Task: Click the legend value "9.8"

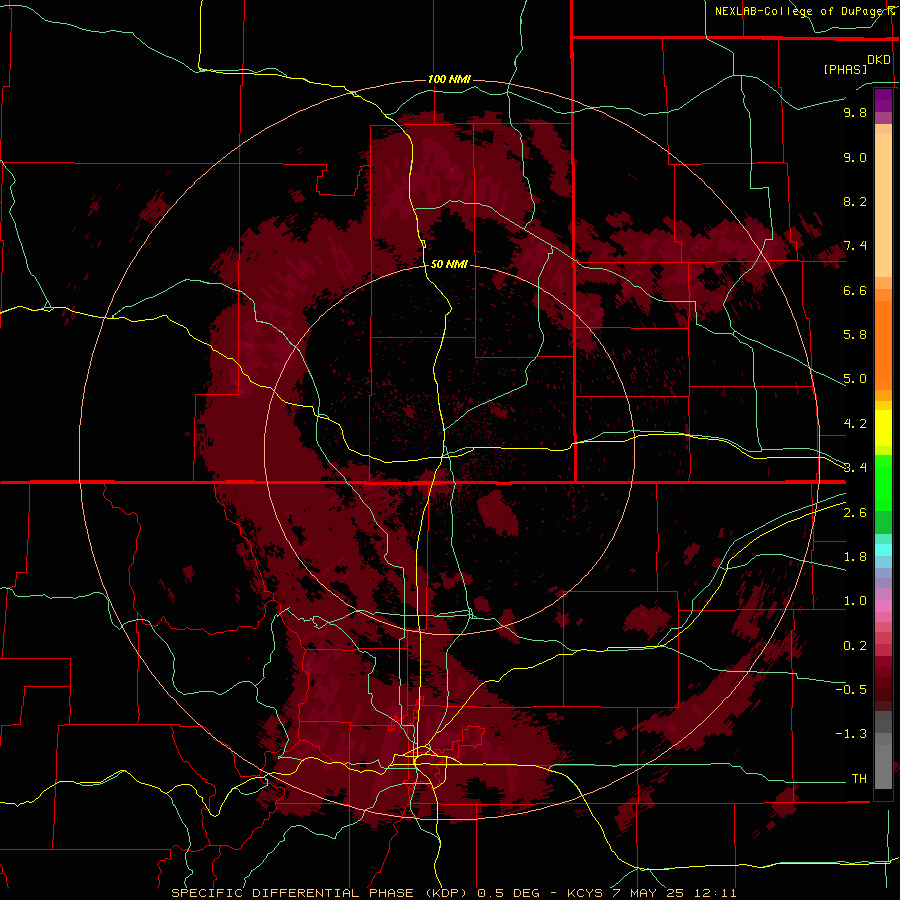Action: (855, 112)
